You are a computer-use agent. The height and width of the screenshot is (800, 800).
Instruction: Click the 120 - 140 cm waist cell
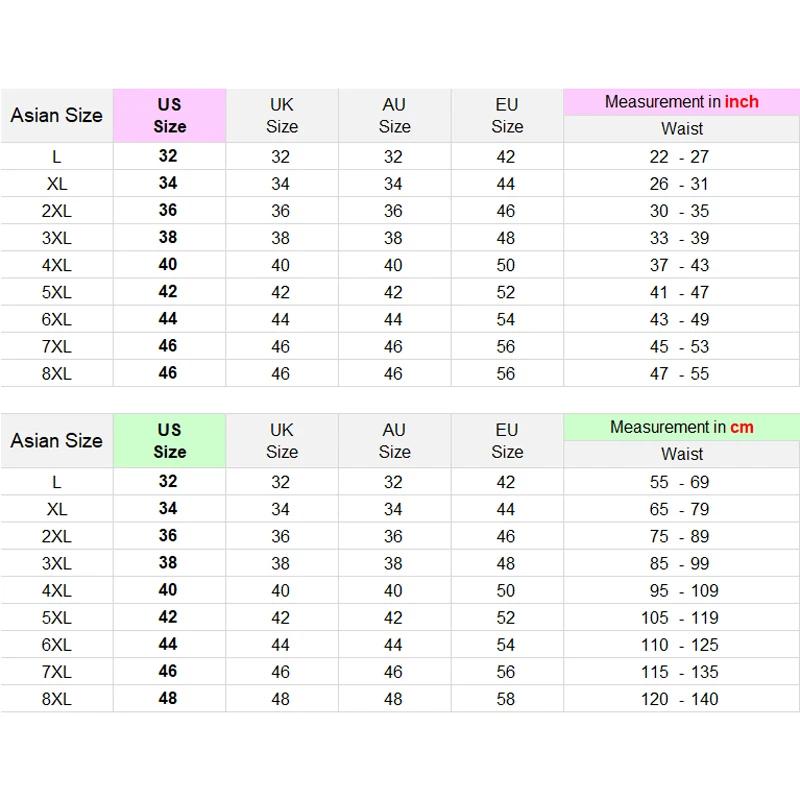coord(679,699)
